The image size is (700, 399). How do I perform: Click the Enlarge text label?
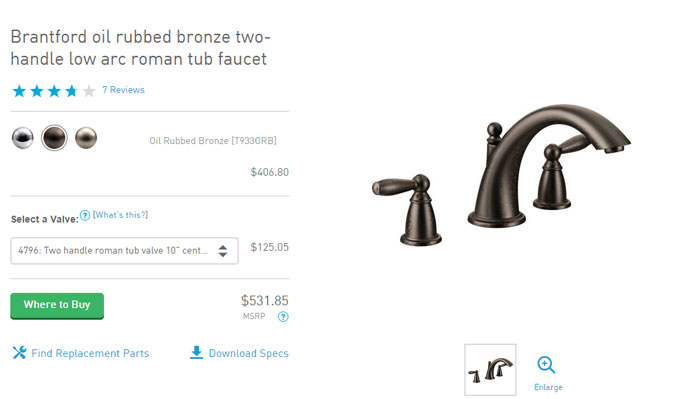(548, 387)
